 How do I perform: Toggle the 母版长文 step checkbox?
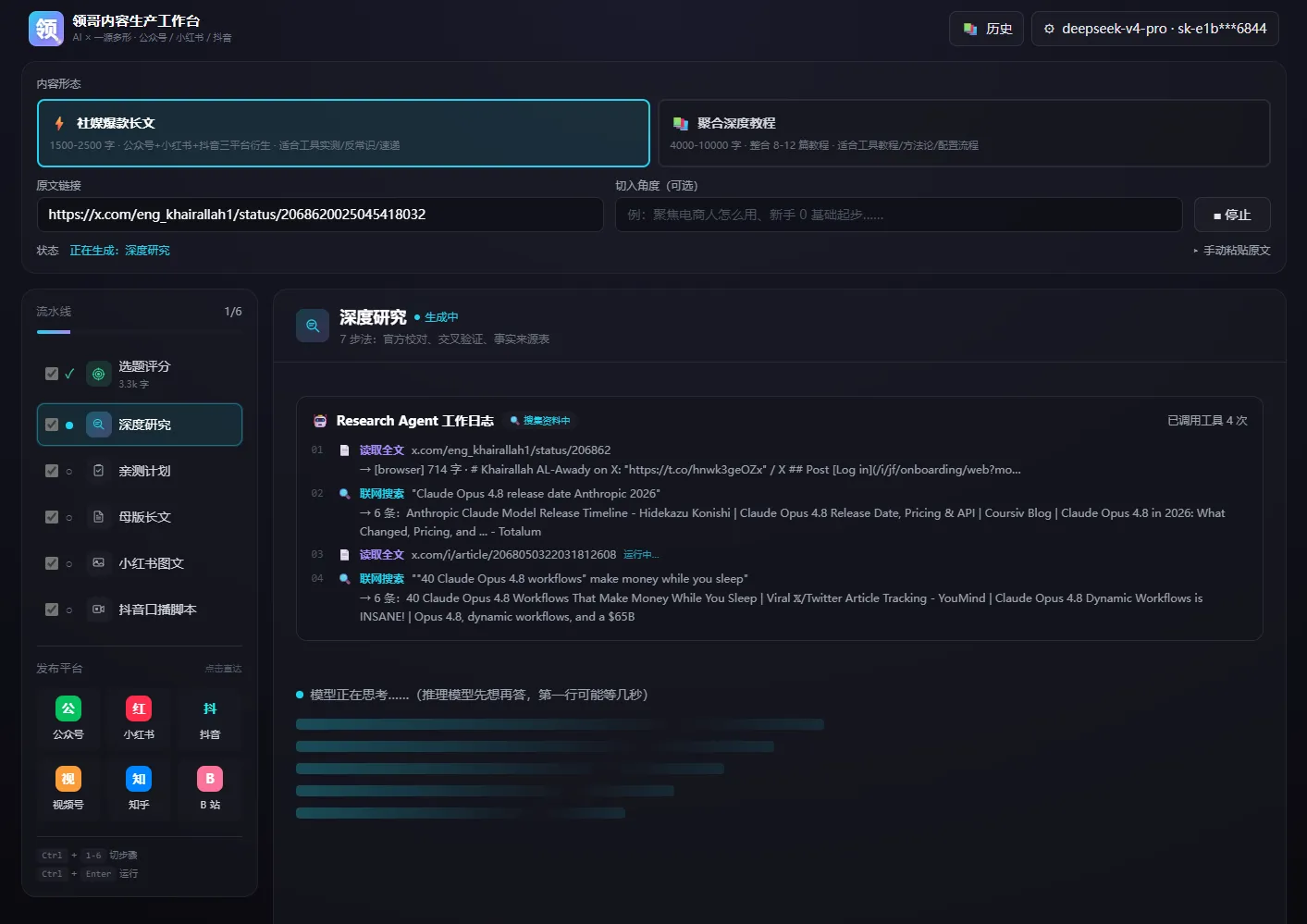coord(52,517)
